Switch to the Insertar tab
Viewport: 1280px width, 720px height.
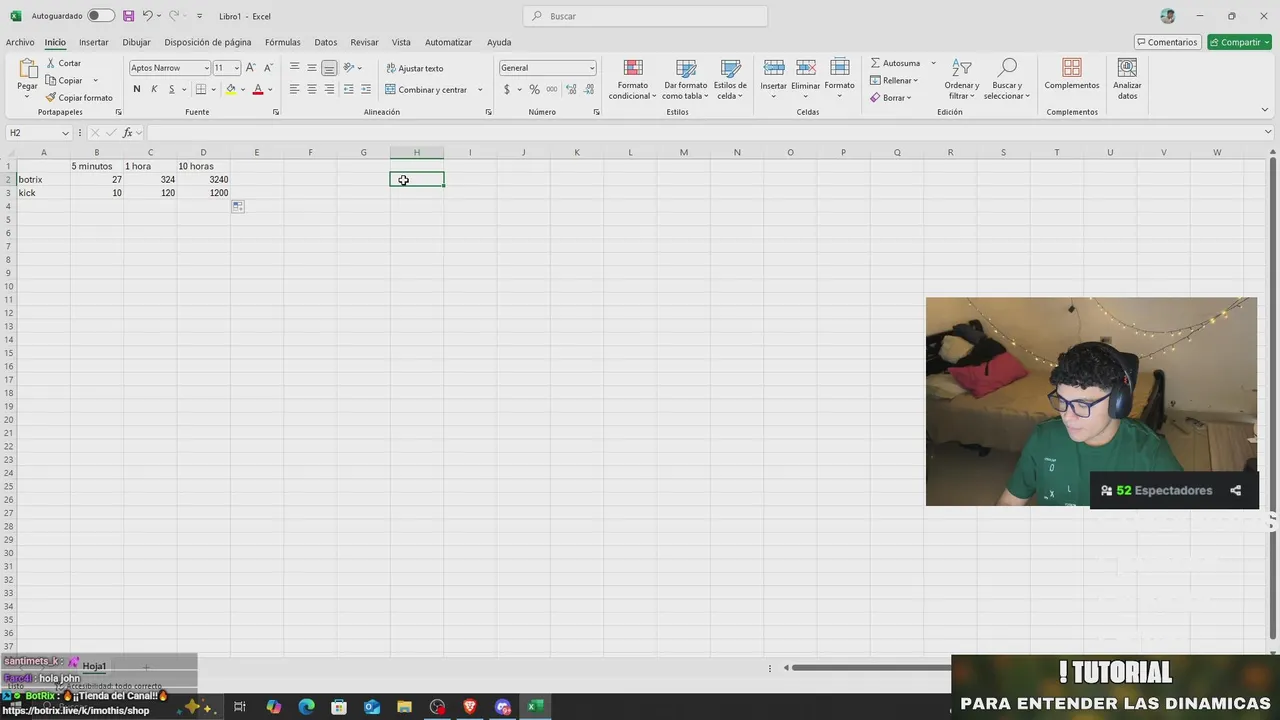[x=94, y=42]
